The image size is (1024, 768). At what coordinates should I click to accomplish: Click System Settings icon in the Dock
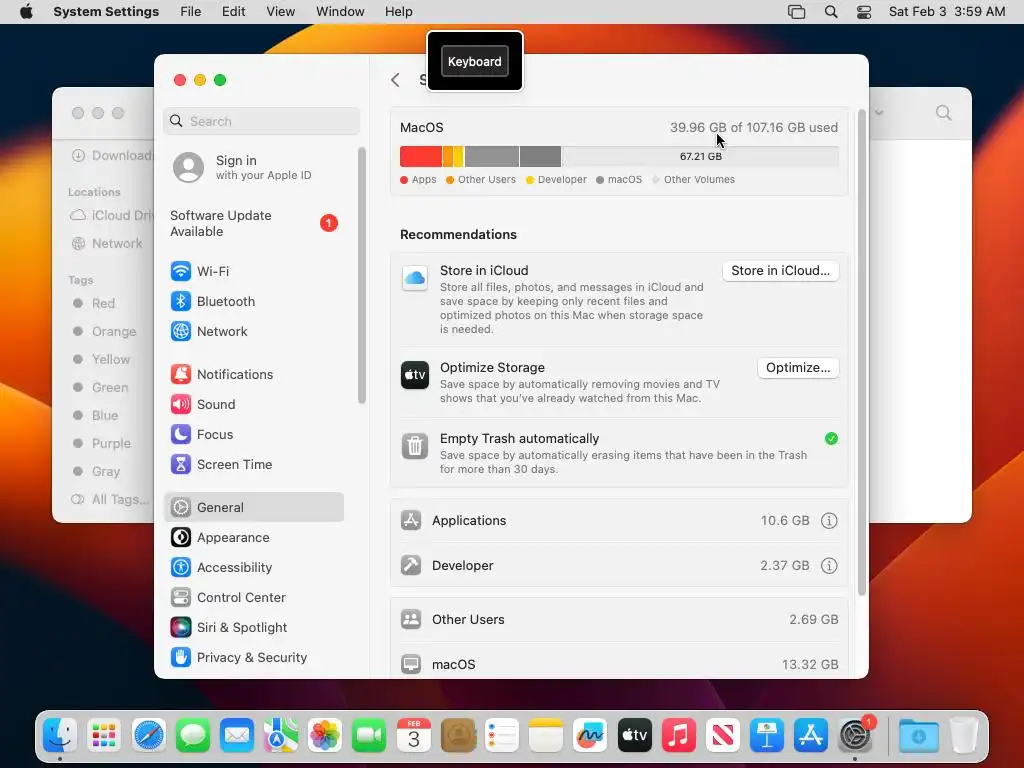856,736
